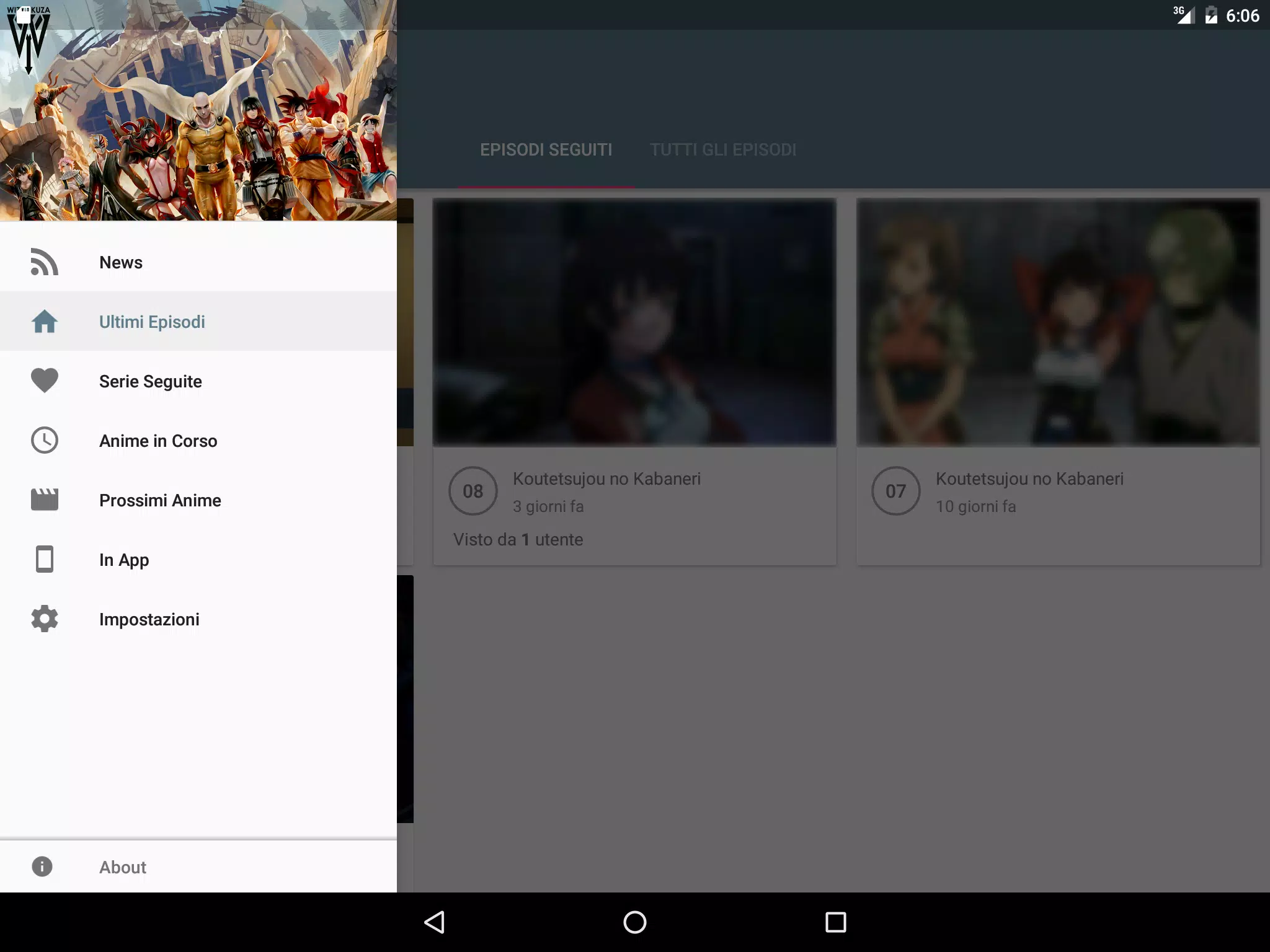Tap the heart icon for Serie Seguite
1270x952 pixels.
click(x=45, y=381)
